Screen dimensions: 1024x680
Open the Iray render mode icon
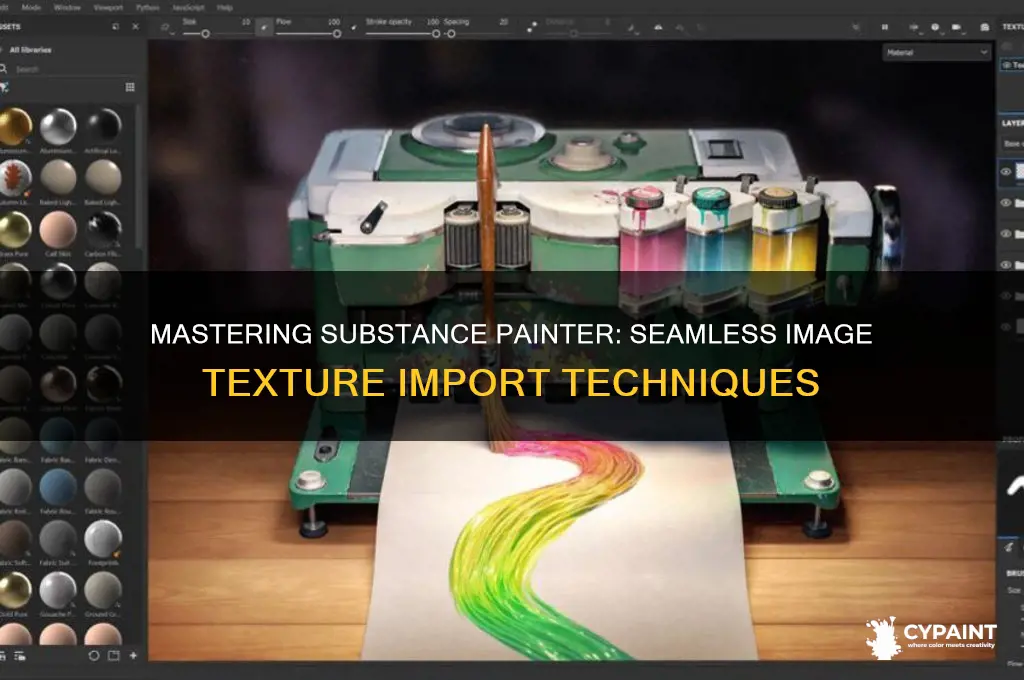pos(984,27)
